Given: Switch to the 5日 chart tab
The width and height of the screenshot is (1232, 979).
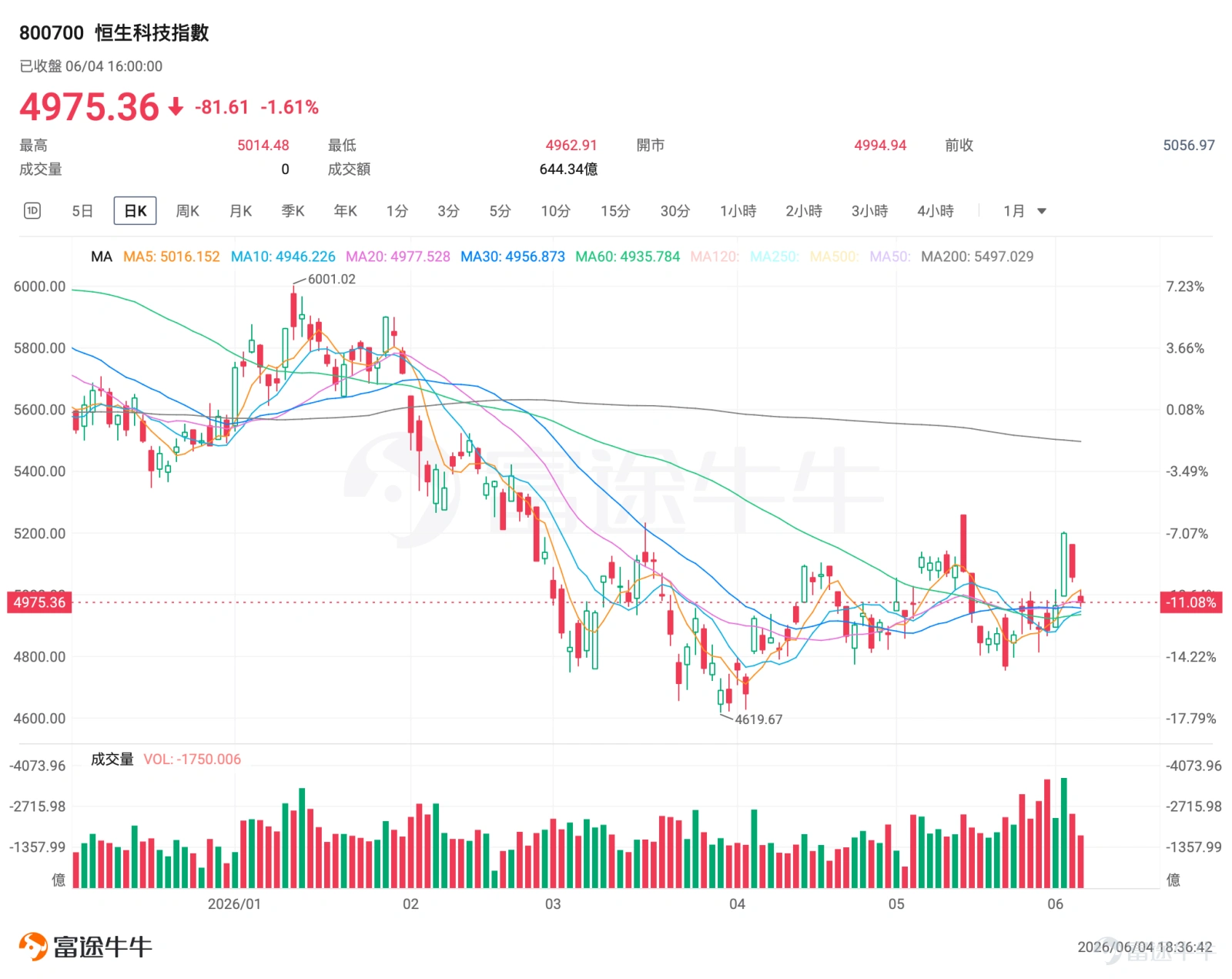Looking at the screenshot, I should point(82,211).
